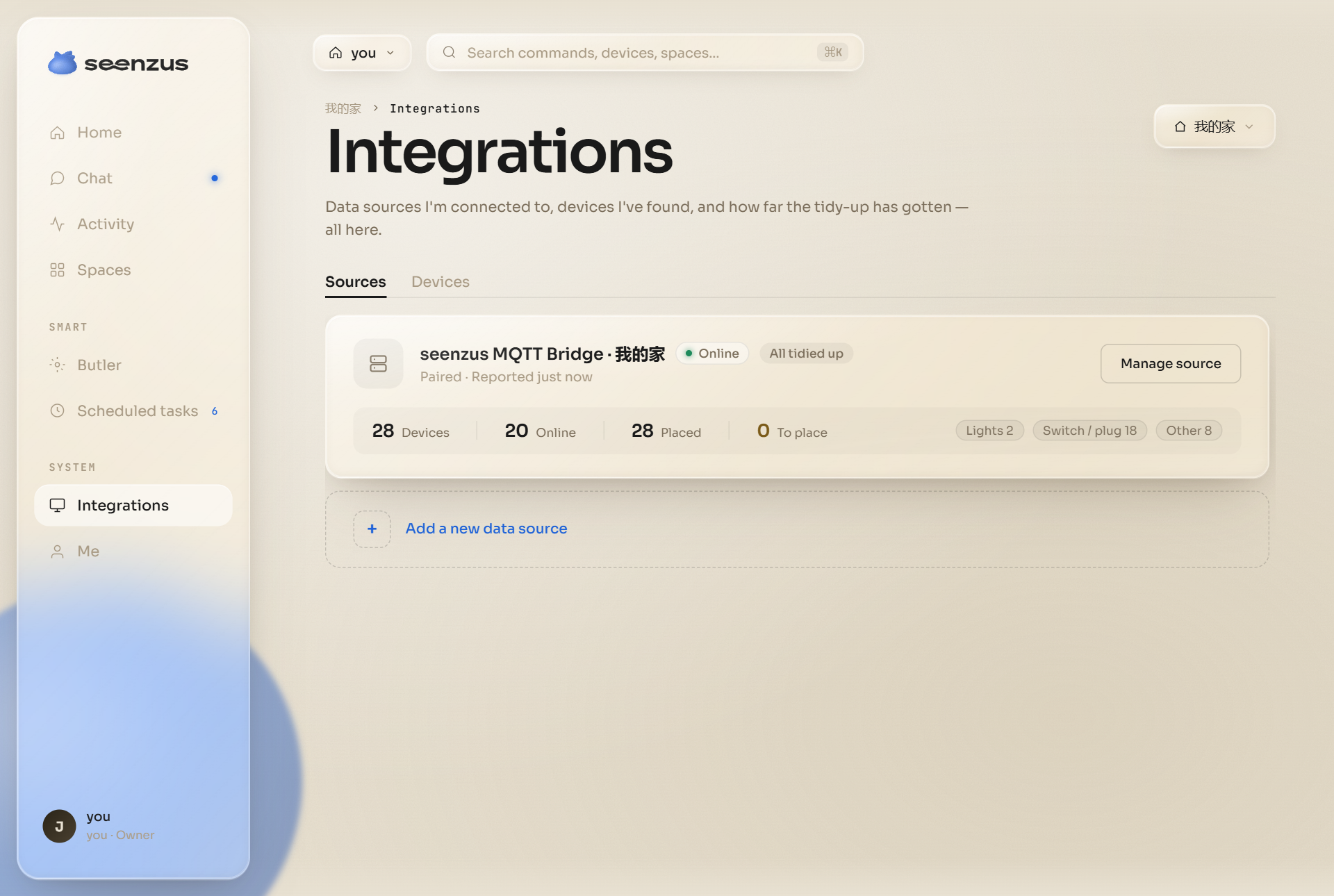Image resolution: width=1334 pixels, height=896 pixels.
Task: Click the Scheduled tasks count badge 6
Action: tap(215, 411)
